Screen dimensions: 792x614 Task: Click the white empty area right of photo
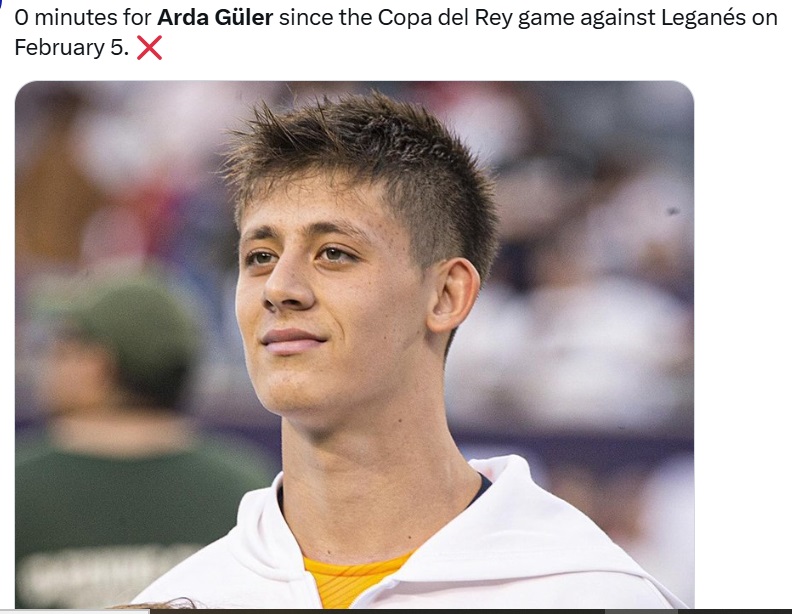(742, 343)
